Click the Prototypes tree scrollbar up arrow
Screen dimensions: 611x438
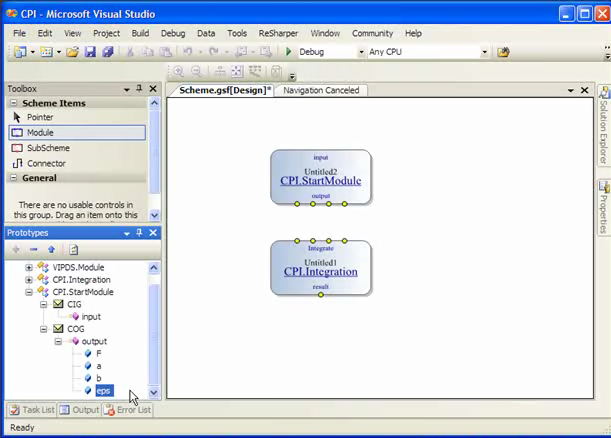click(154, 268)
